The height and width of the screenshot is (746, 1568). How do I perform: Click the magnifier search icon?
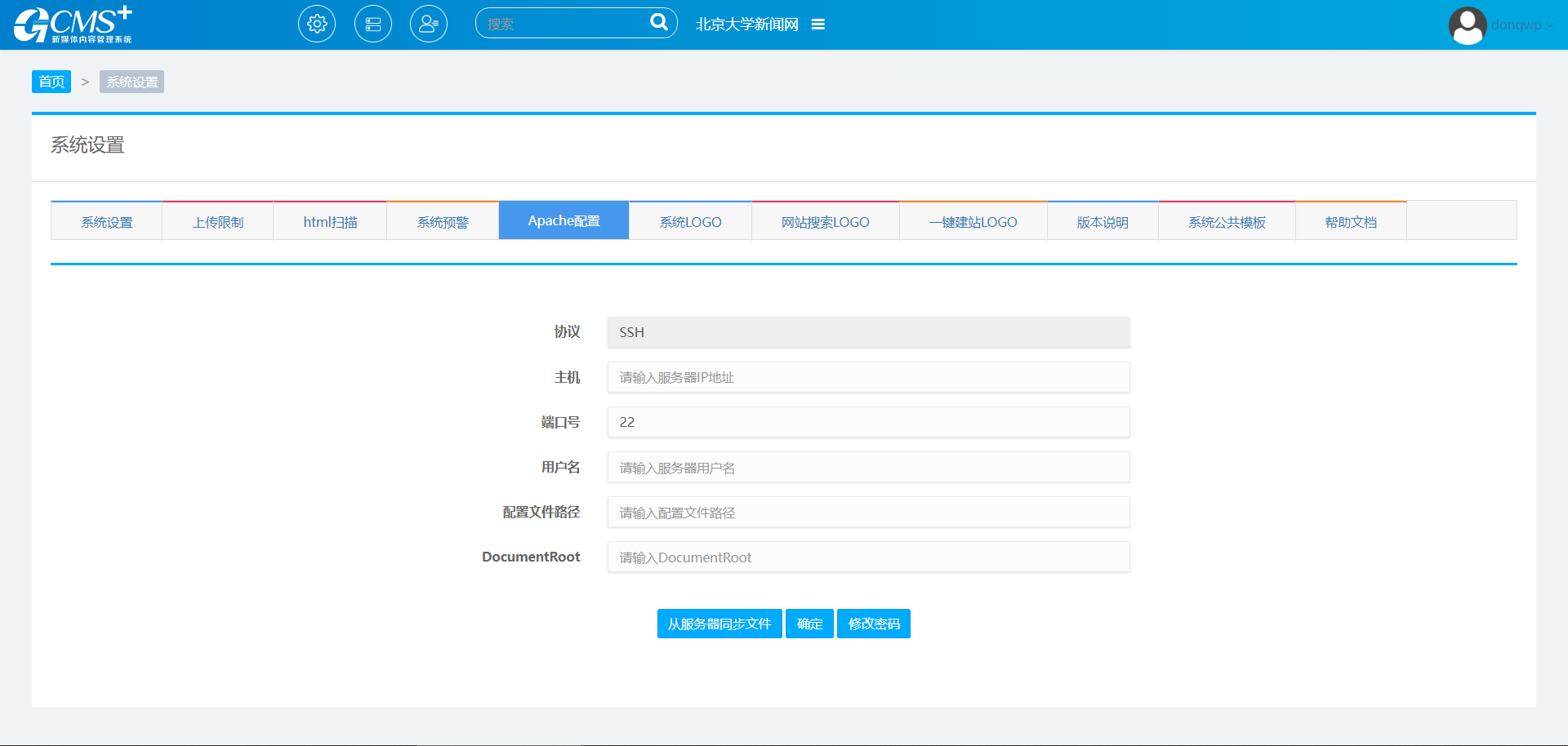[x=658, y=22]
